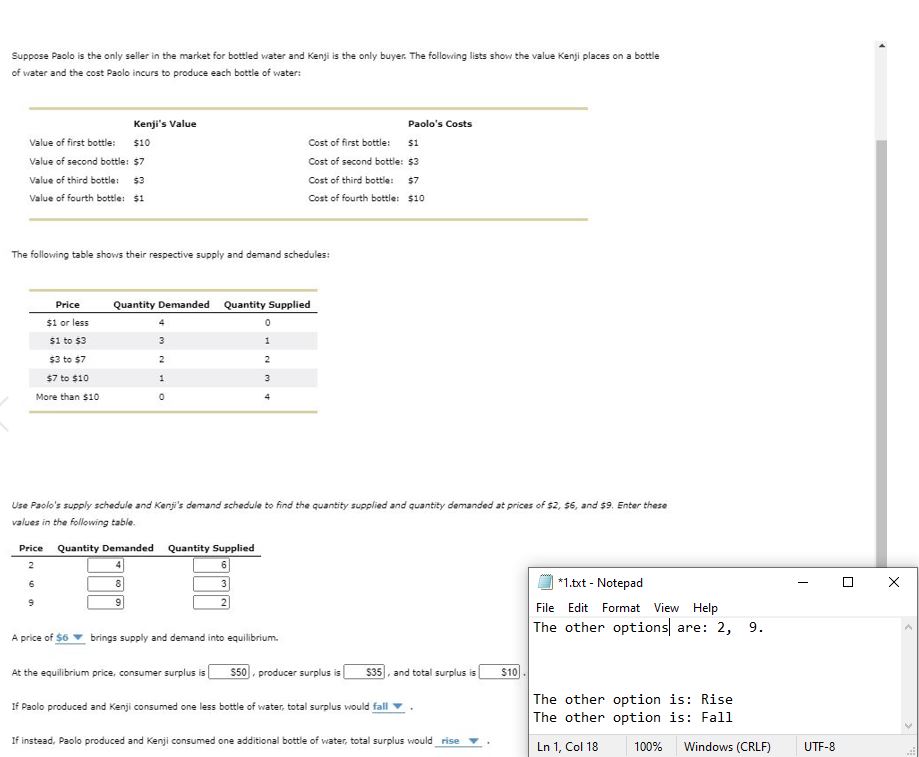Click the '$1 or less' price row
This screenshot has height=757, width=919.
173,322
